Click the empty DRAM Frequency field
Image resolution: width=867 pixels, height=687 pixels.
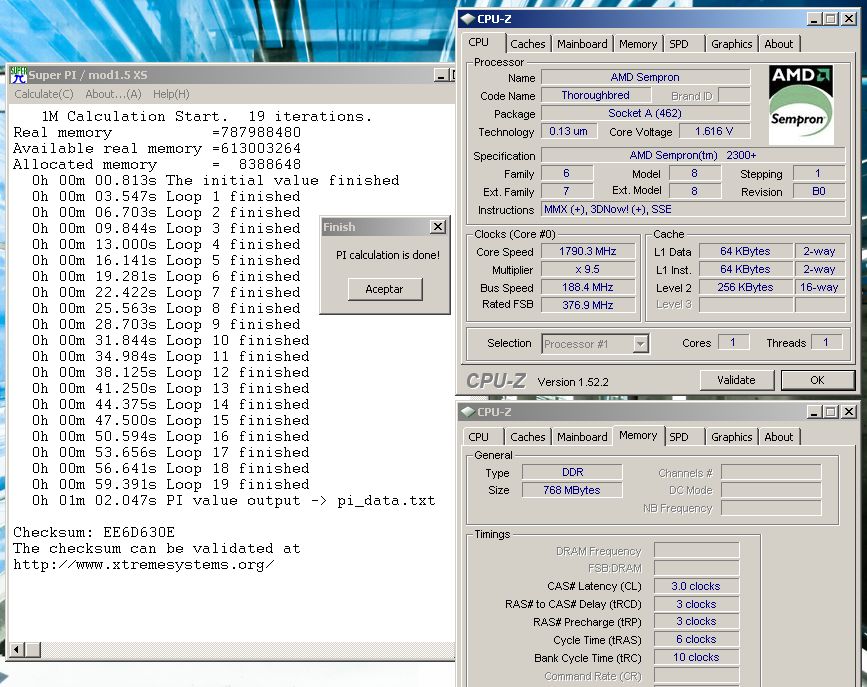pos(696,550)
